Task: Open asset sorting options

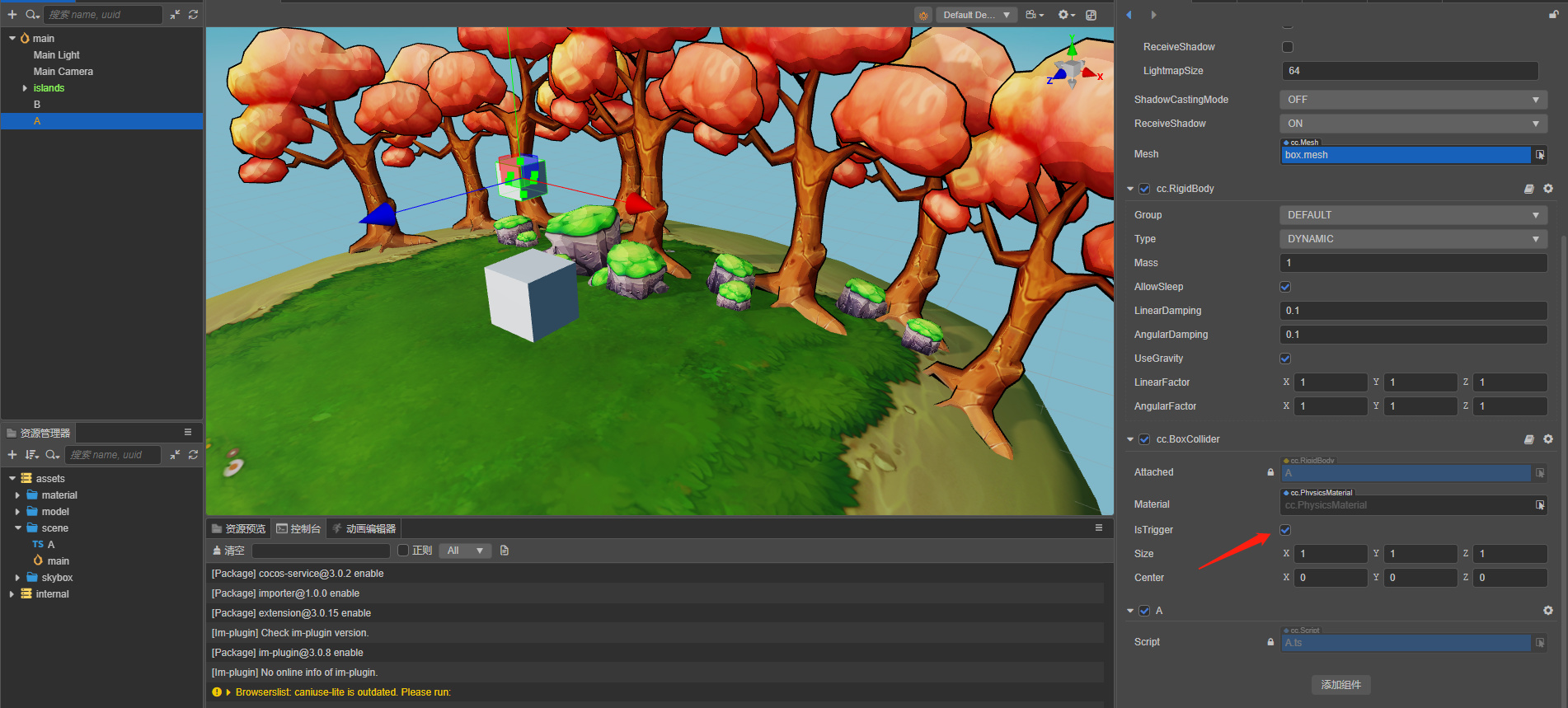Action: pos(32,455)
